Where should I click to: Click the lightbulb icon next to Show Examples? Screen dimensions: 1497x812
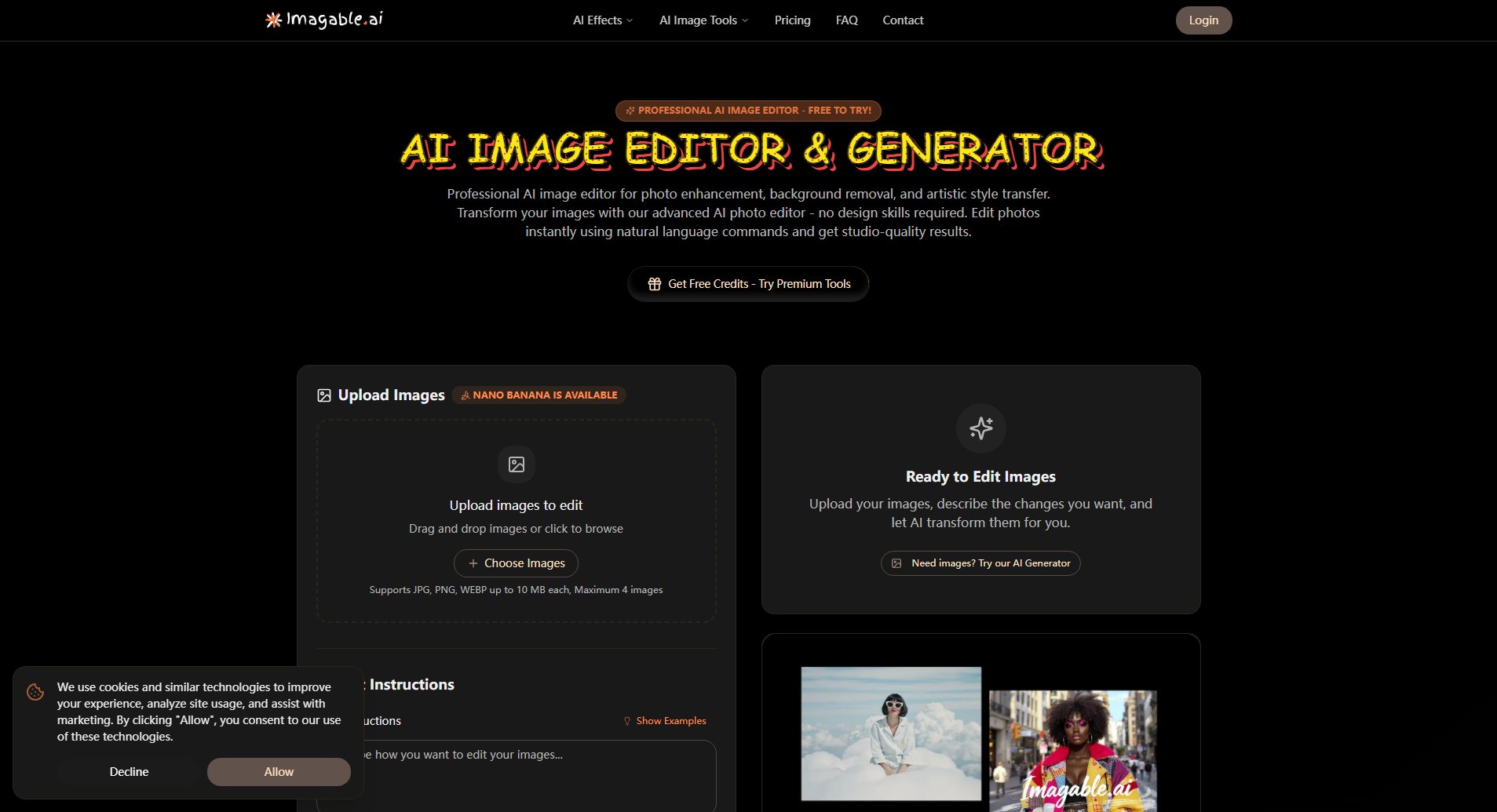627,721
